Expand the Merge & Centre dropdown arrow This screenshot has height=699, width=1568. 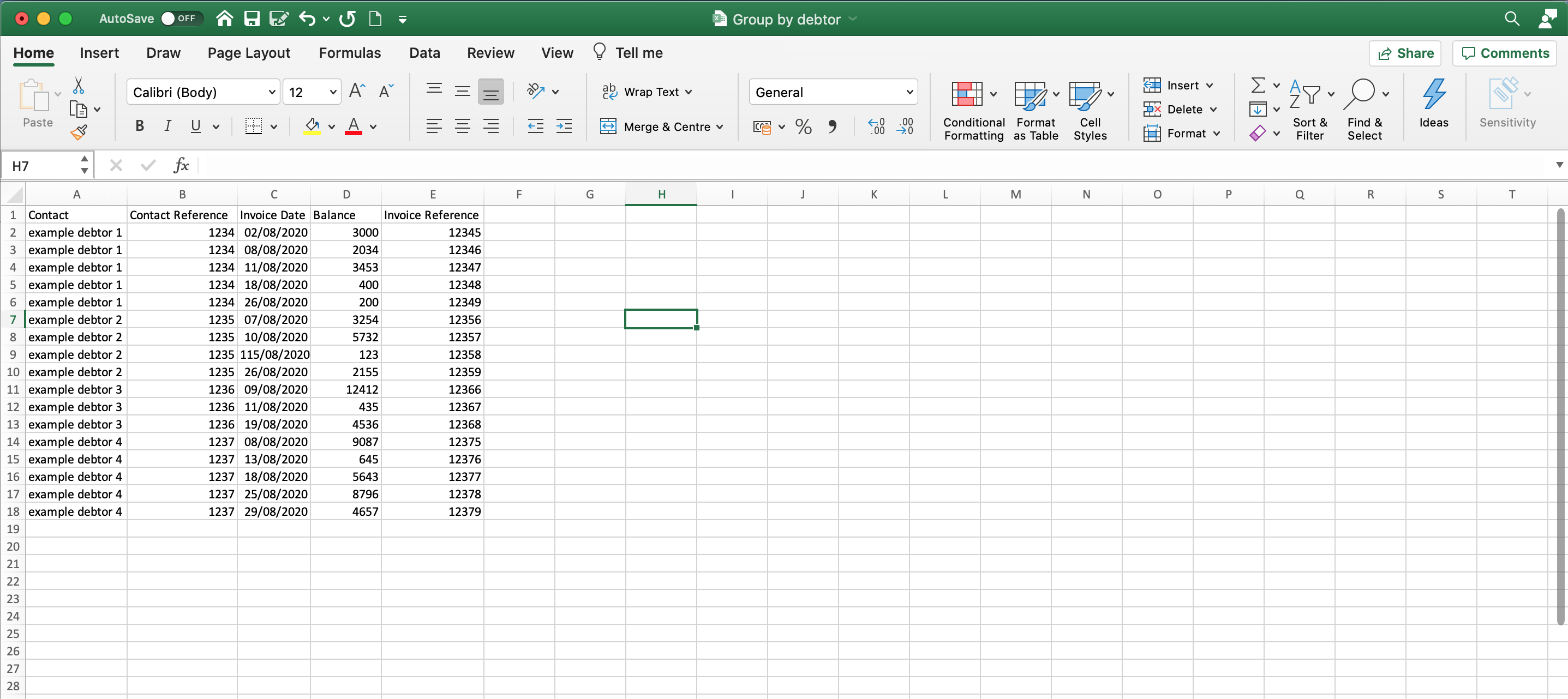[720, 126]
